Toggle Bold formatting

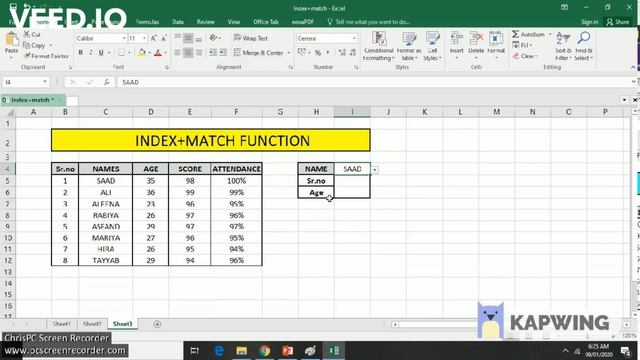(80, 53)
